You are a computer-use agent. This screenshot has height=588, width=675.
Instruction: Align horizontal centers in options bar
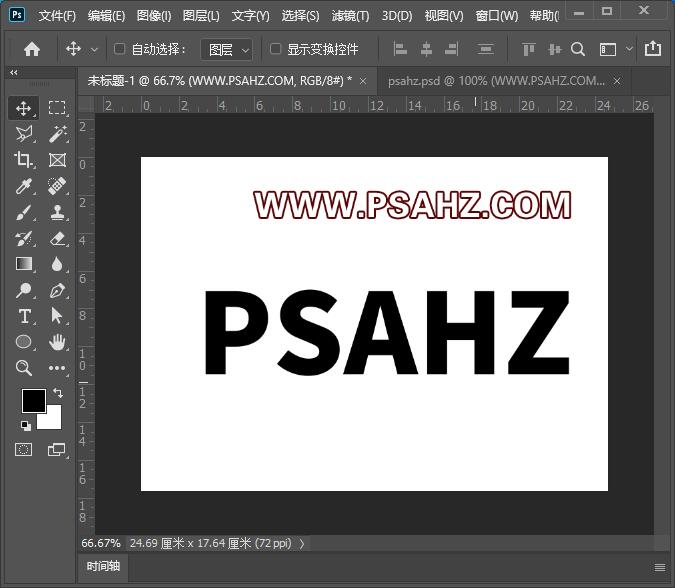[x=426, y=49]
